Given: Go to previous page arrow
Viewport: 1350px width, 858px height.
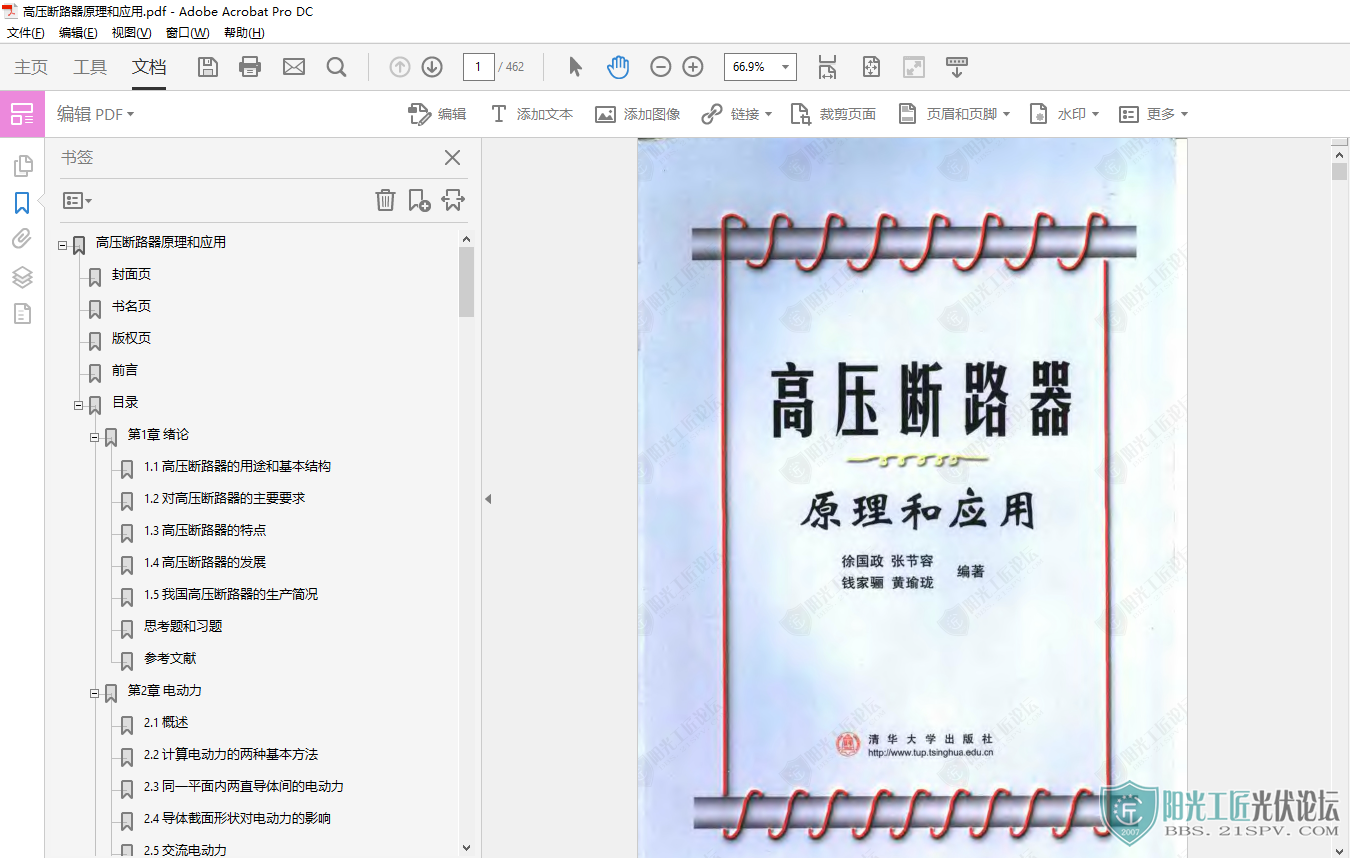Looking at the screenshot, I should coord(400,67).
